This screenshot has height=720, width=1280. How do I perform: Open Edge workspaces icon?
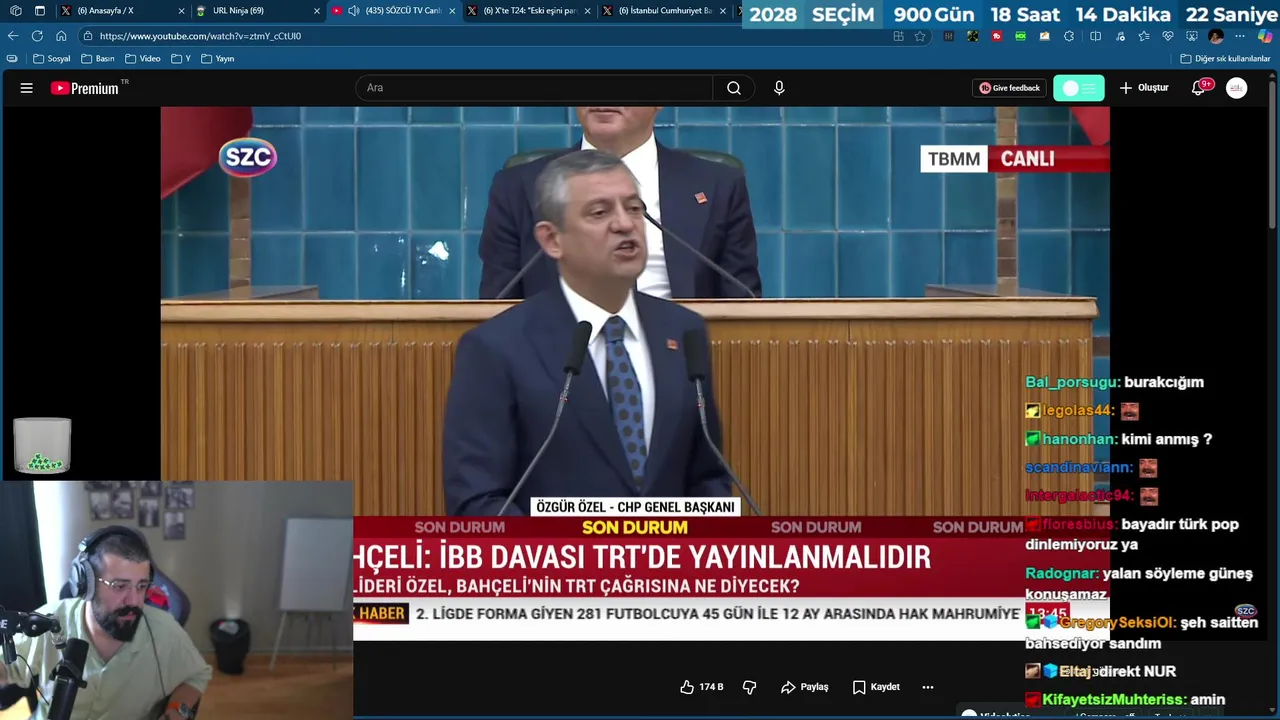click(15, 11)
